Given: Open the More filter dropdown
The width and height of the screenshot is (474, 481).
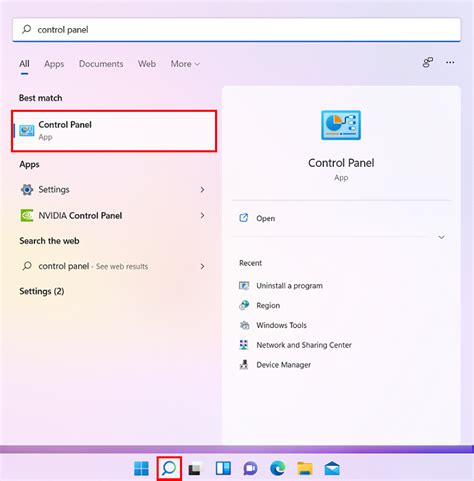Looking at the screenshot, I should pyautogui.click(x=185, y=64).
